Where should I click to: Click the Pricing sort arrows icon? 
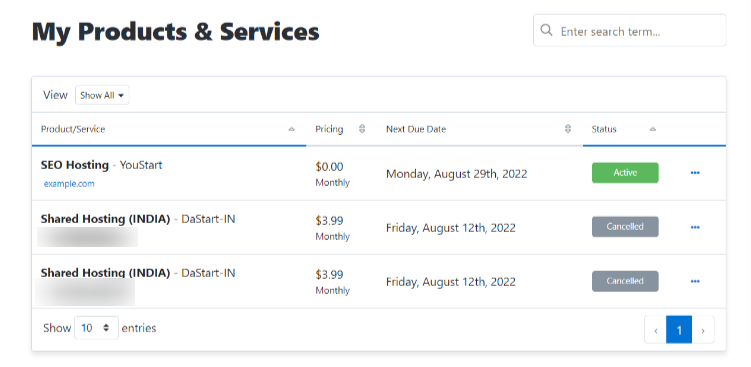click(x=362, y=129)
